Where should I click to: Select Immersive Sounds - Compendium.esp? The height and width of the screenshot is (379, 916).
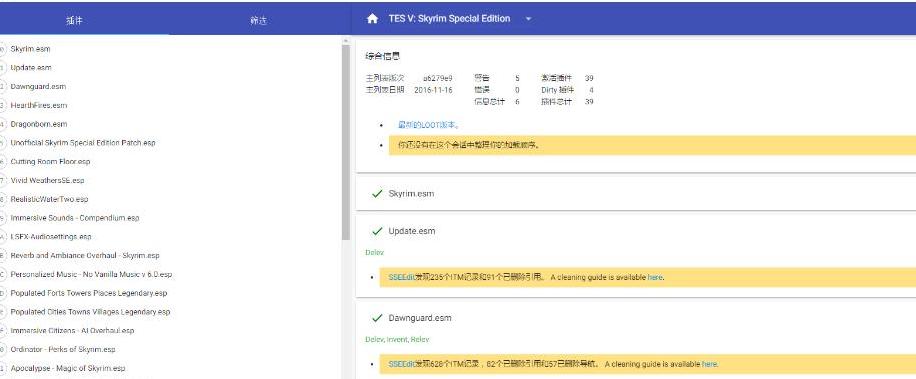[x=75, y=218]
